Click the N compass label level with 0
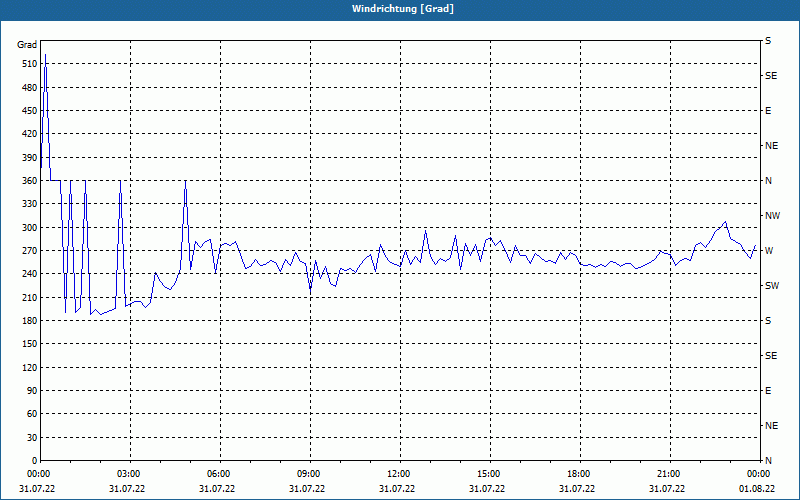800x500 pixels. pyautogui.click(x=768, y=461)
